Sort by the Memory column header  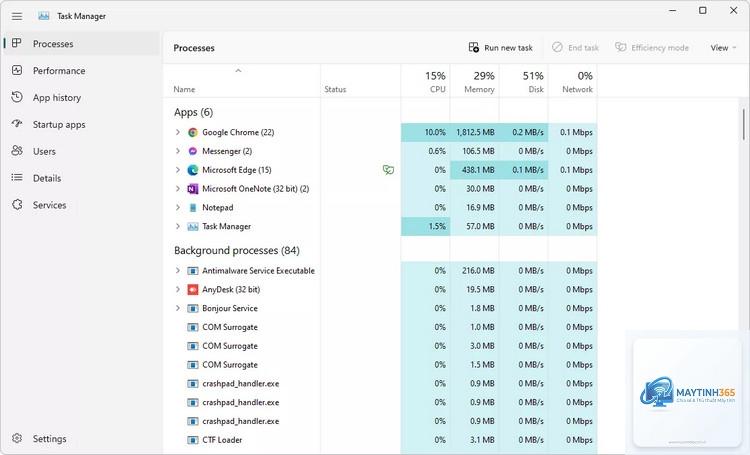point(474,81)
